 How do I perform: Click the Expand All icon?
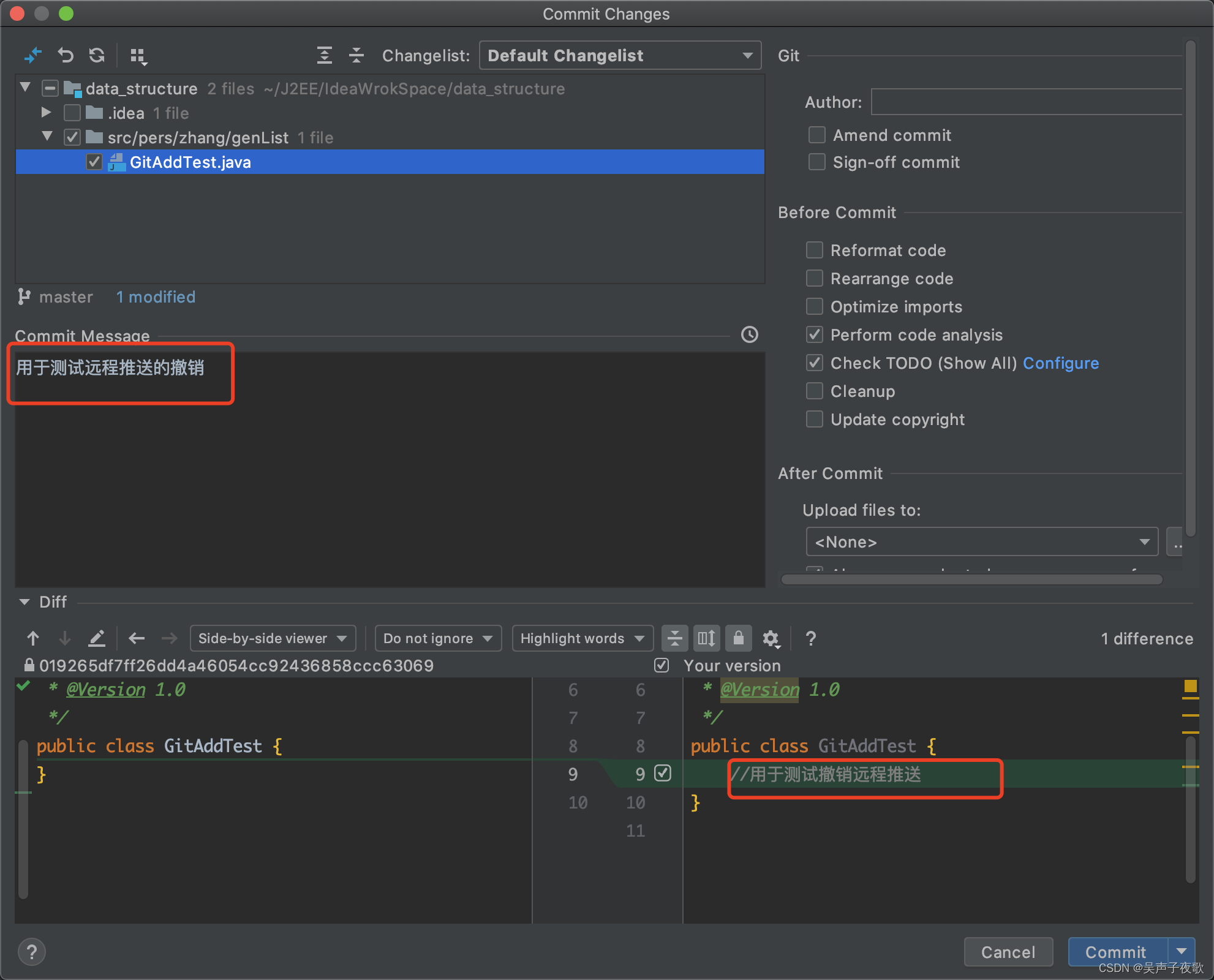[325, 55]
